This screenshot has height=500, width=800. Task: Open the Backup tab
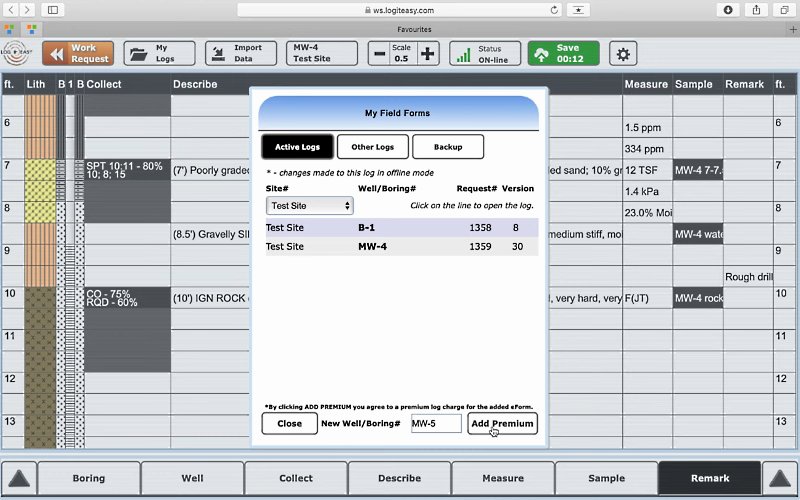448,147
